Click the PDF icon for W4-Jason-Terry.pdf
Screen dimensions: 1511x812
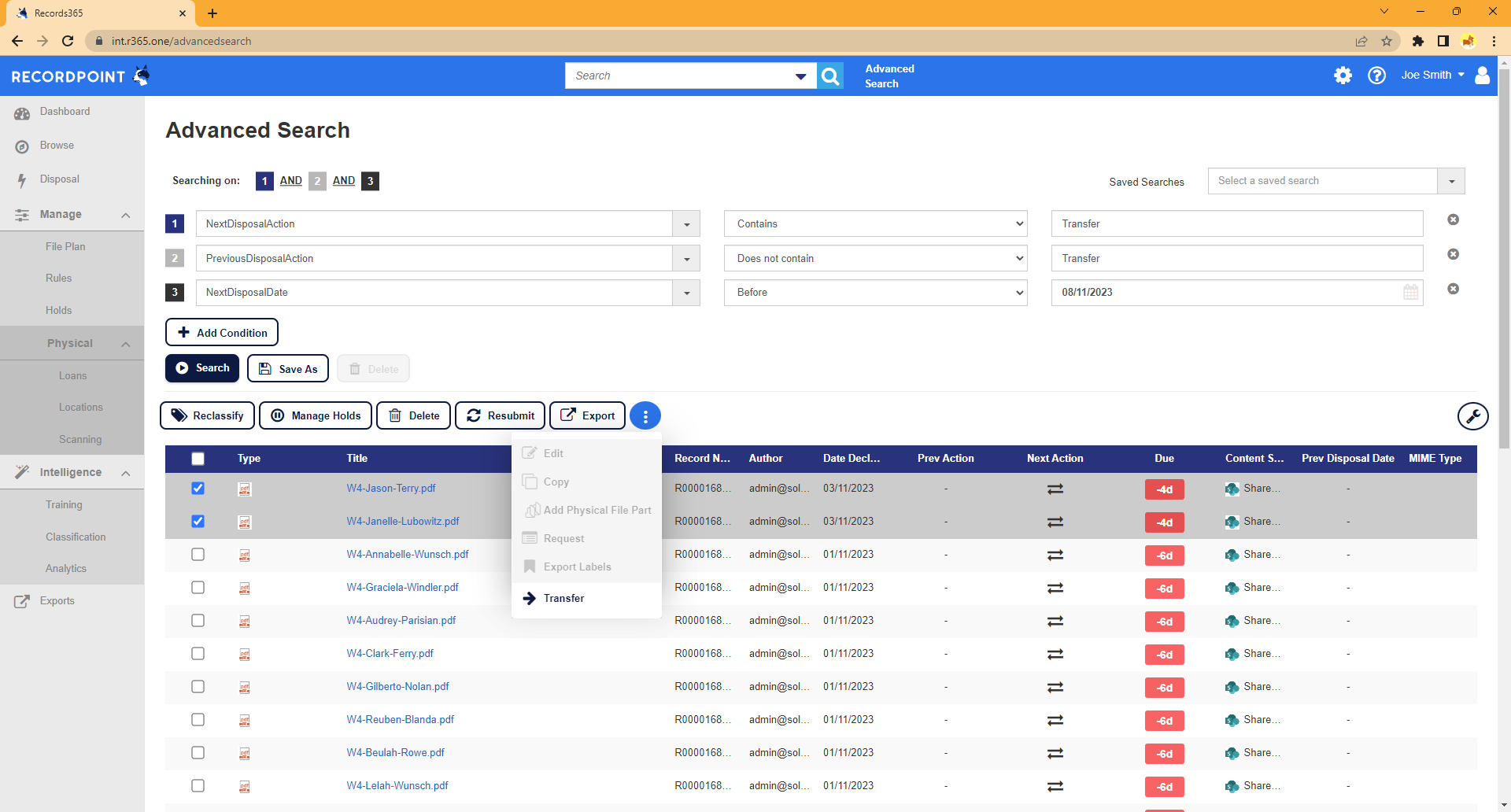(x=245, y=489)
